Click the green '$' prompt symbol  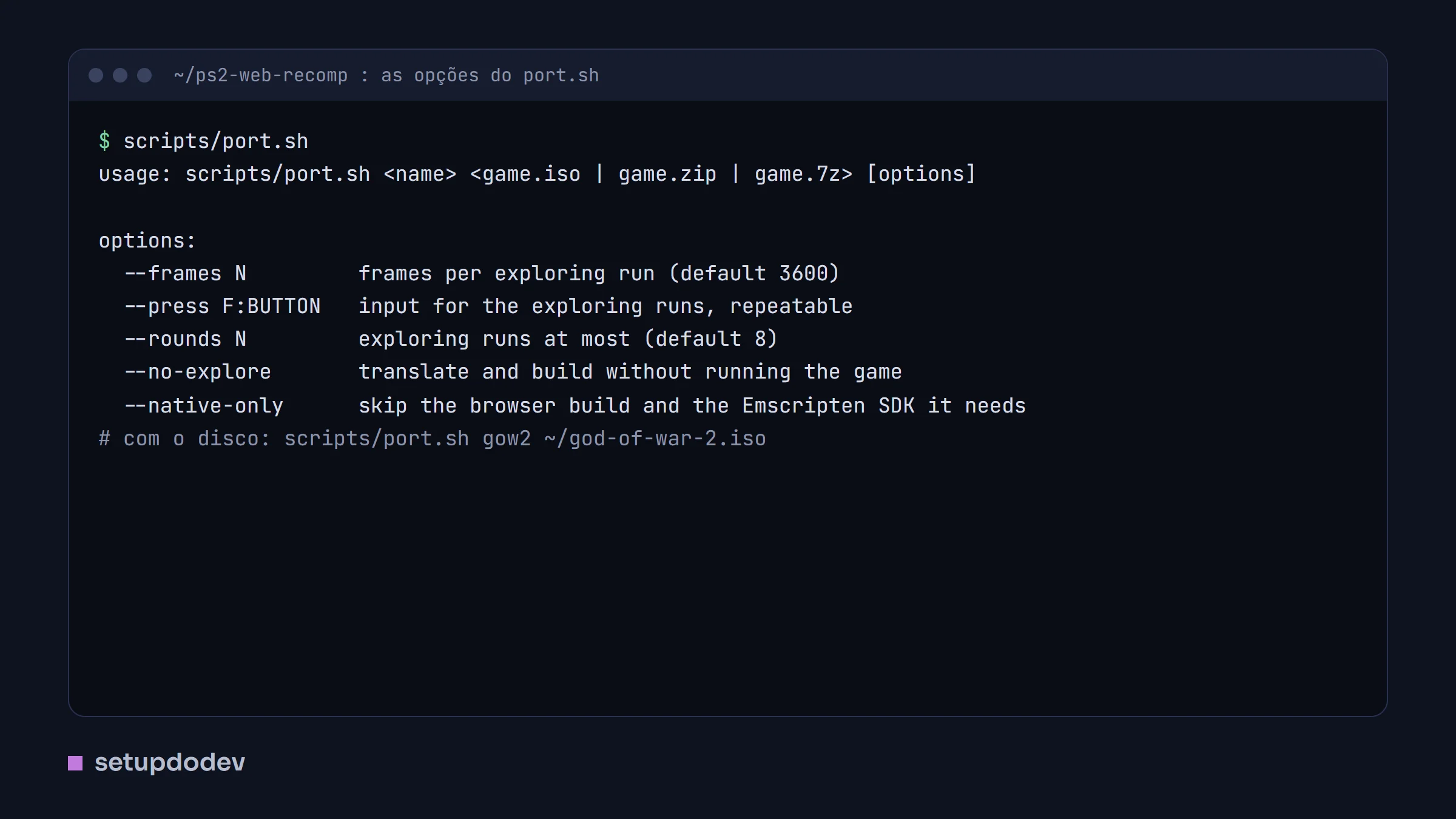click(104, 141)
